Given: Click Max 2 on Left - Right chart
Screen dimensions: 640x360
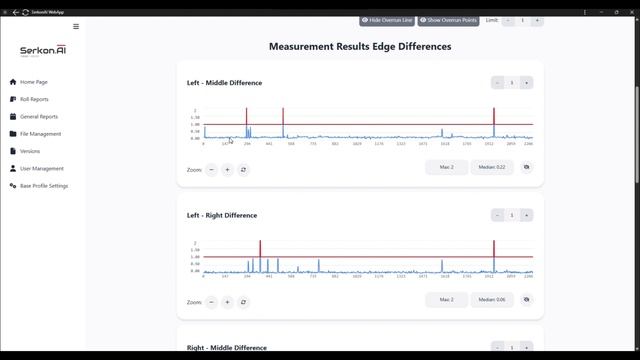Looking at the screenshot, I should coord(447,300).
